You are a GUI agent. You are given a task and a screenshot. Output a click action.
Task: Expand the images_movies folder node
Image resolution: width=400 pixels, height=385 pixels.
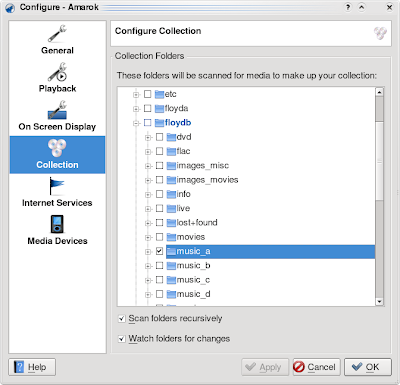point(148,181)
